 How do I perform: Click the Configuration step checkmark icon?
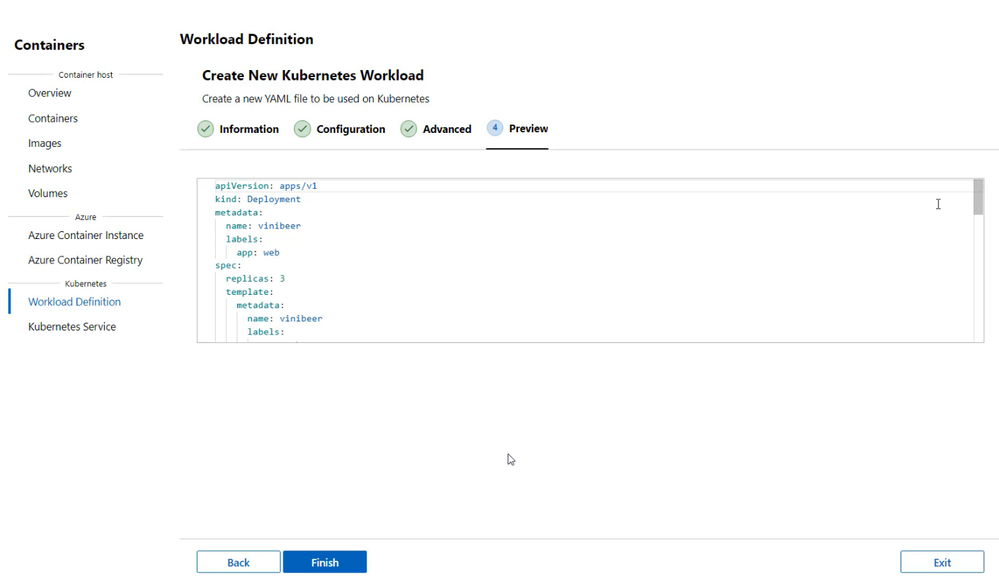tap(302, 129)
